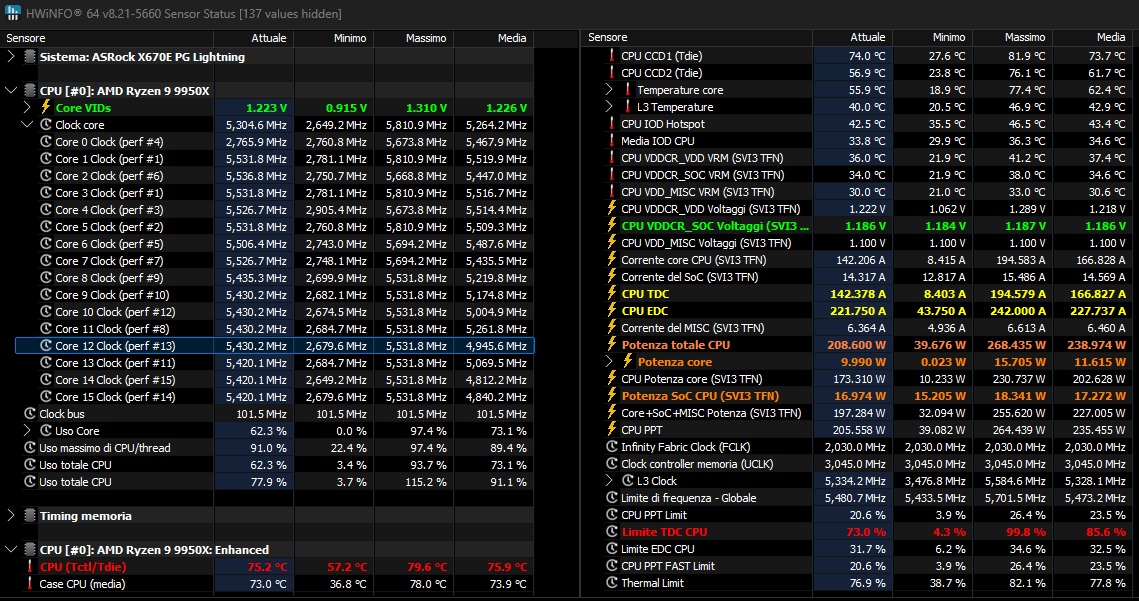Viewport: 1139px width, 601px height.
Task: Select the Core 10 Clock (perf #12) row
Action: point(275,312)
